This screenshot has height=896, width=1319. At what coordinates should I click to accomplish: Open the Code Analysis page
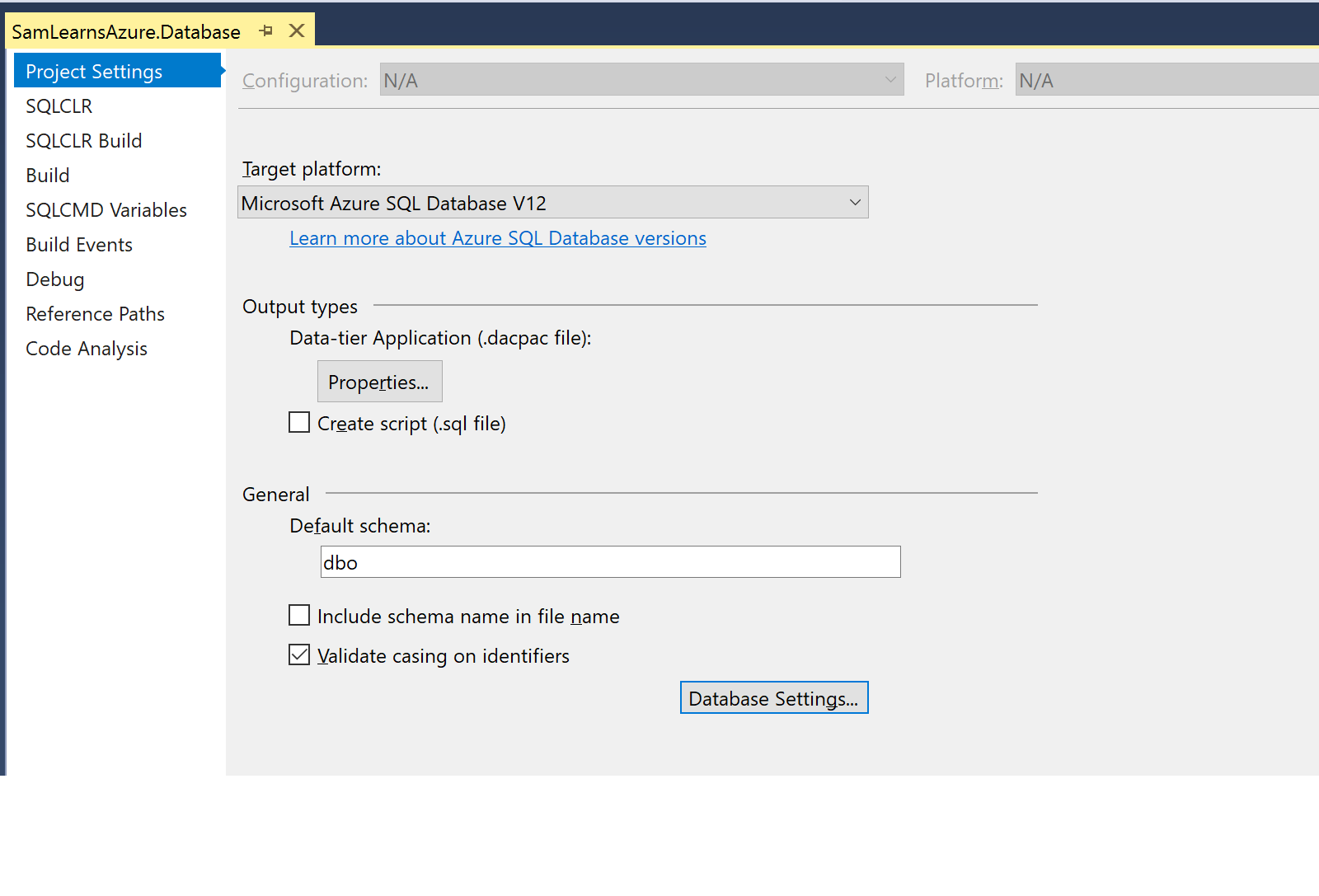(87, 349)
